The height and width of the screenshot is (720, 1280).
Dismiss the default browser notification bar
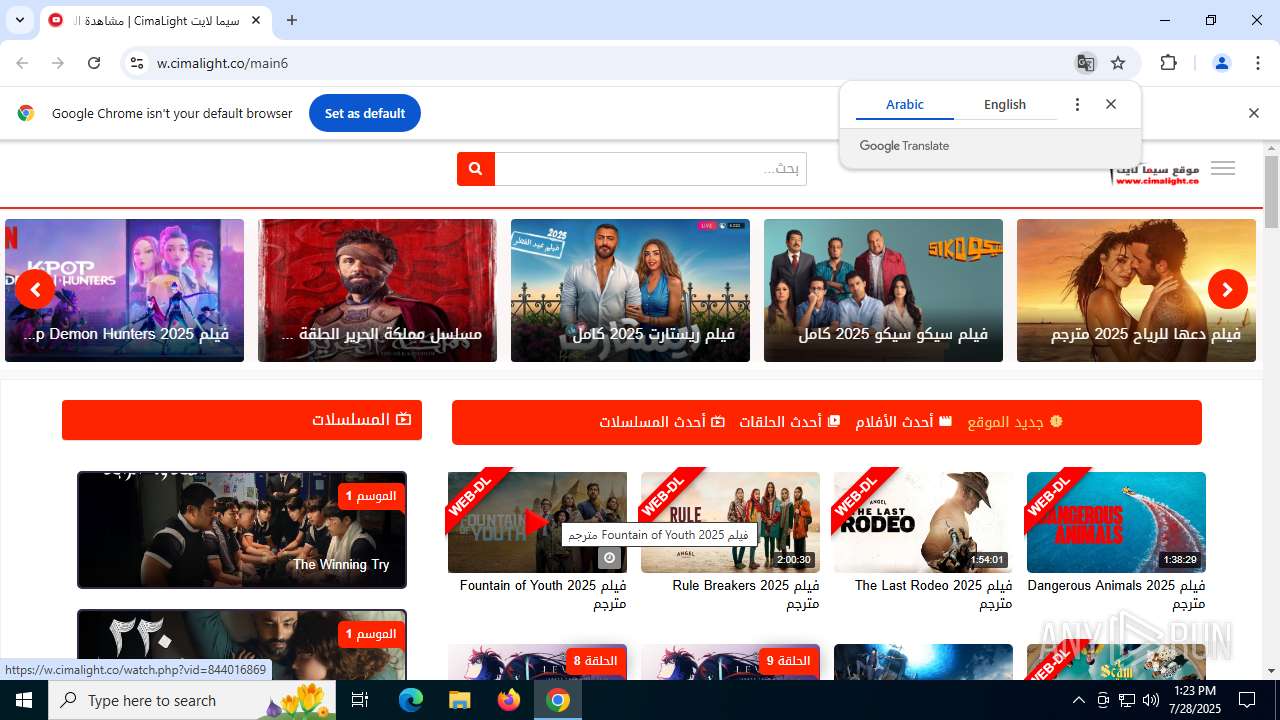[1253, 113]
